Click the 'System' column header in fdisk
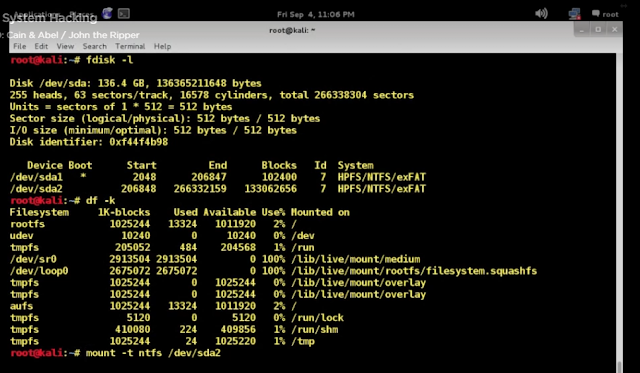Viewport: 640px width, 373px height. click(x=355, y=165)
